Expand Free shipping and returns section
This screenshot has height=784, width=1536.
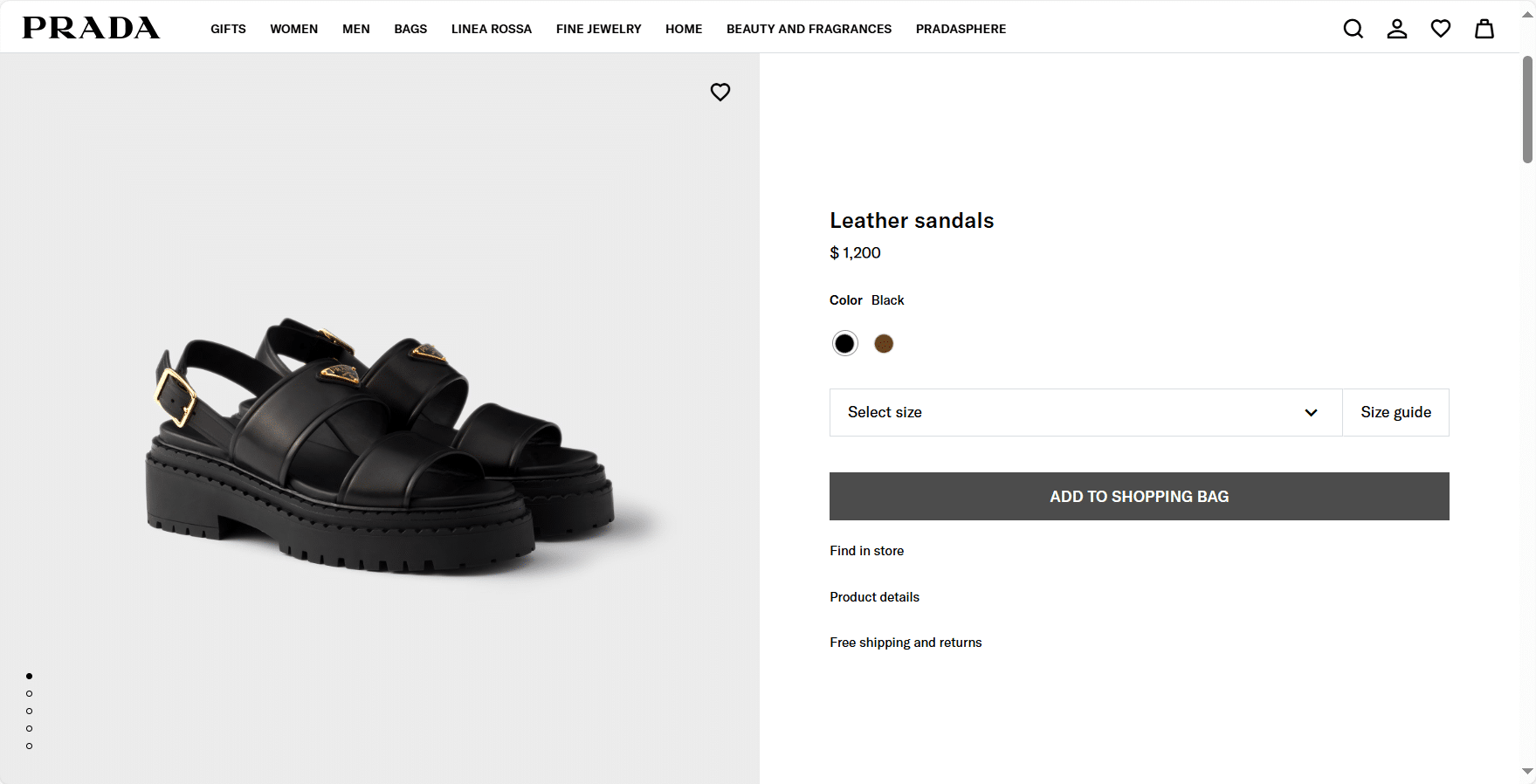906,643
